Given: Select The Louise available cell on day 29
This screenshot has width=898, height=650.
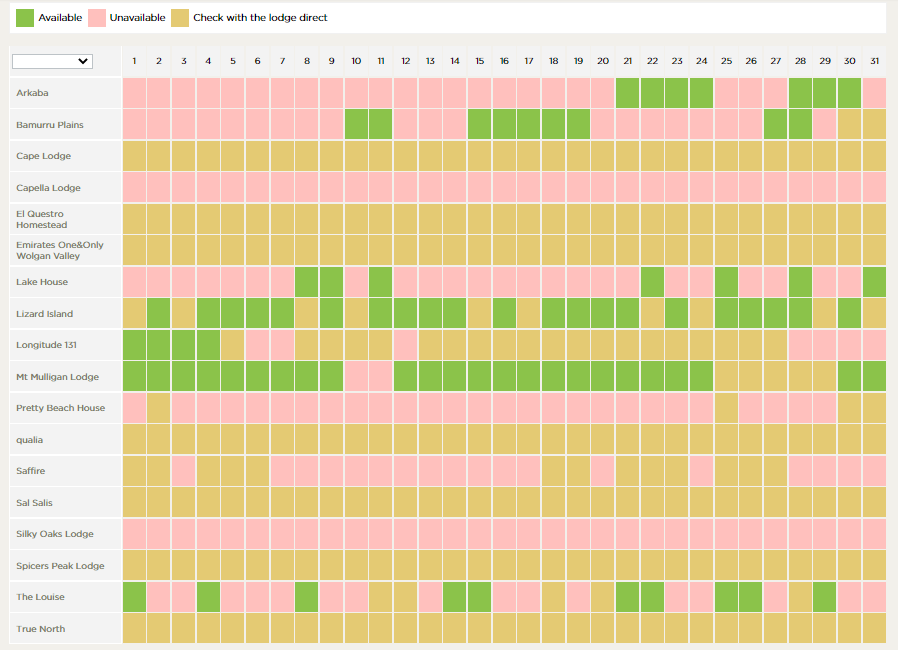Looking at the screenshot, I should 824,597.
